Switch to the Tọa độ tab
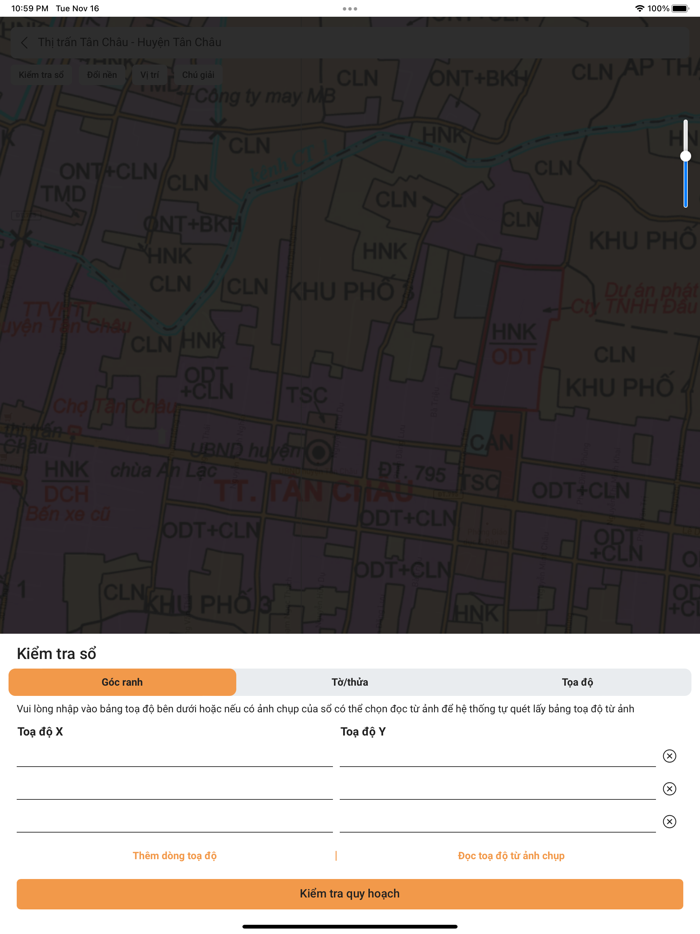The width and height of the screenshot is (700, 934). tap(577, 682)
